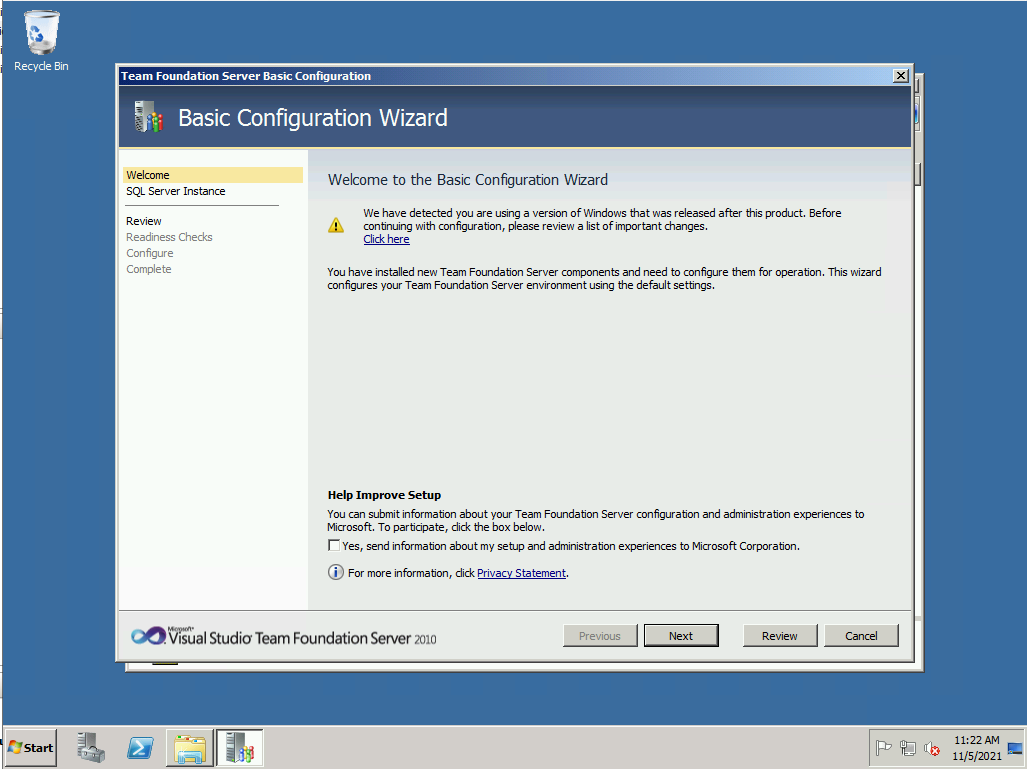The width and height of the screenshot is (1027, 769).
Task: Jump to the Review step in sidebar
Action: click(144, 221)
